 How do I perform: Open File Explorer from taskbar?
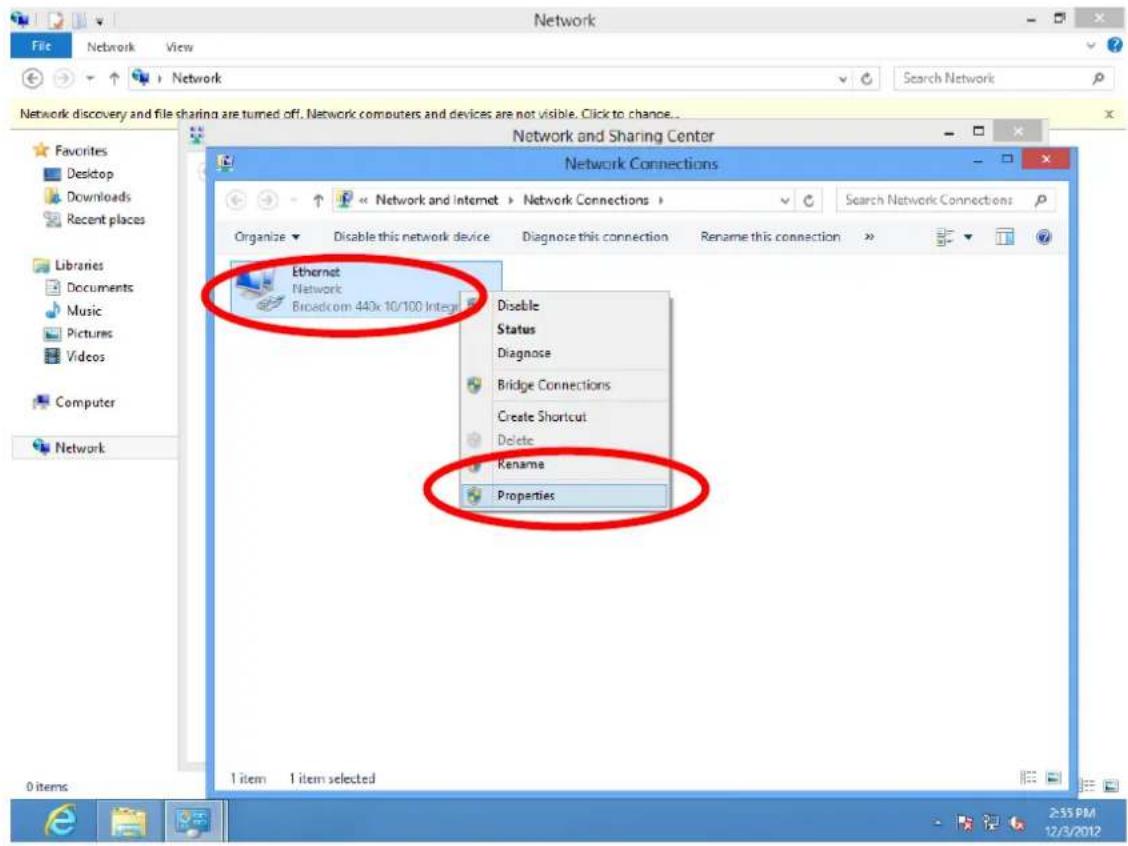(128, 821)
